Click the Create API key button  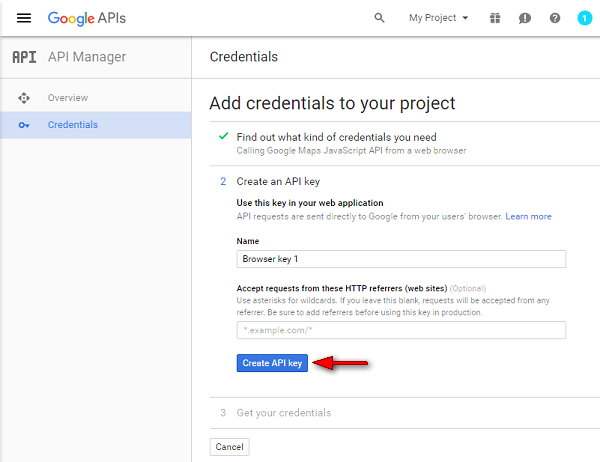(272, 363)
